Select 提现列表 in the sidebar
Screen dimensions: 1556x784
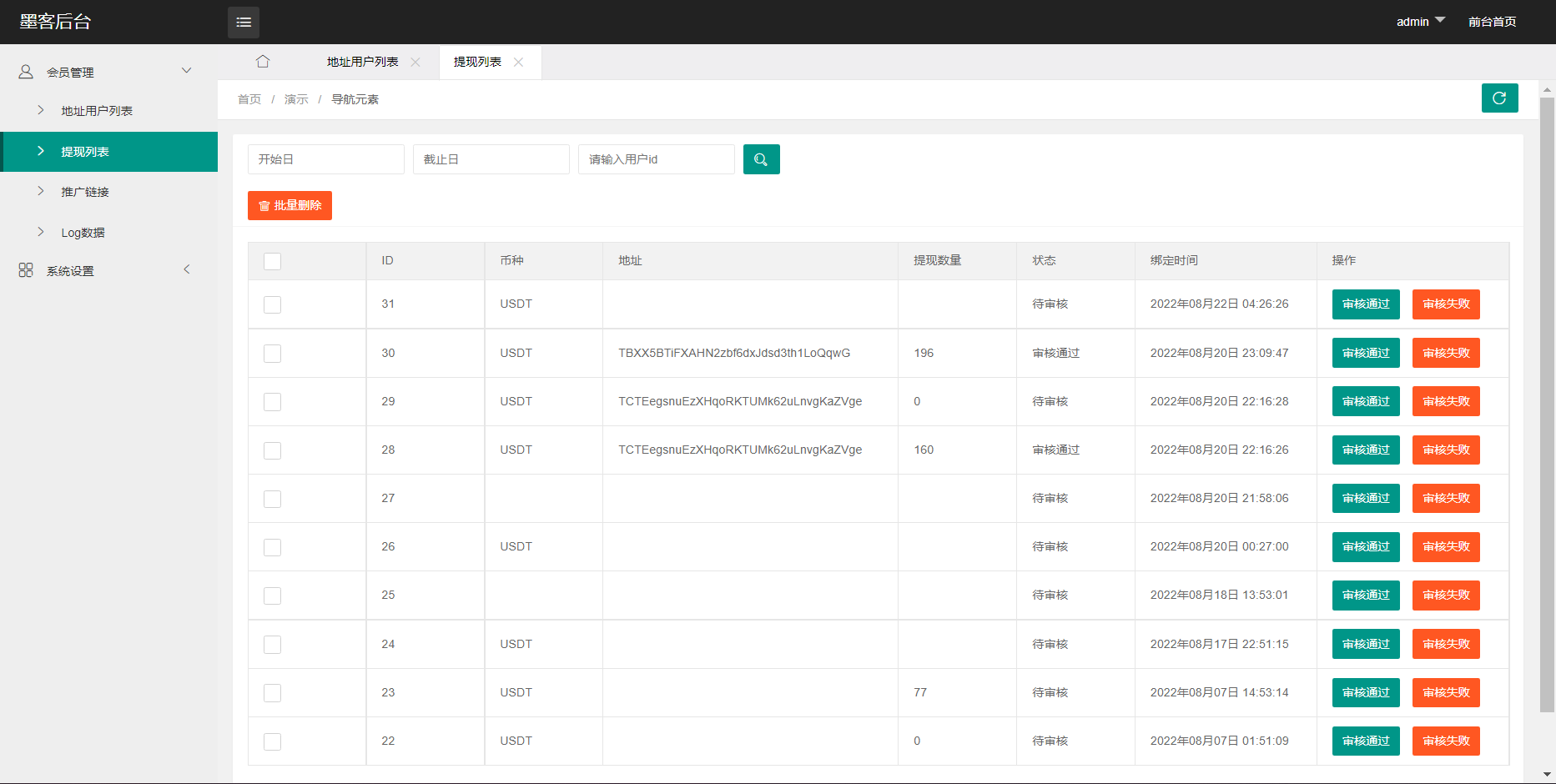coord(108,152)
